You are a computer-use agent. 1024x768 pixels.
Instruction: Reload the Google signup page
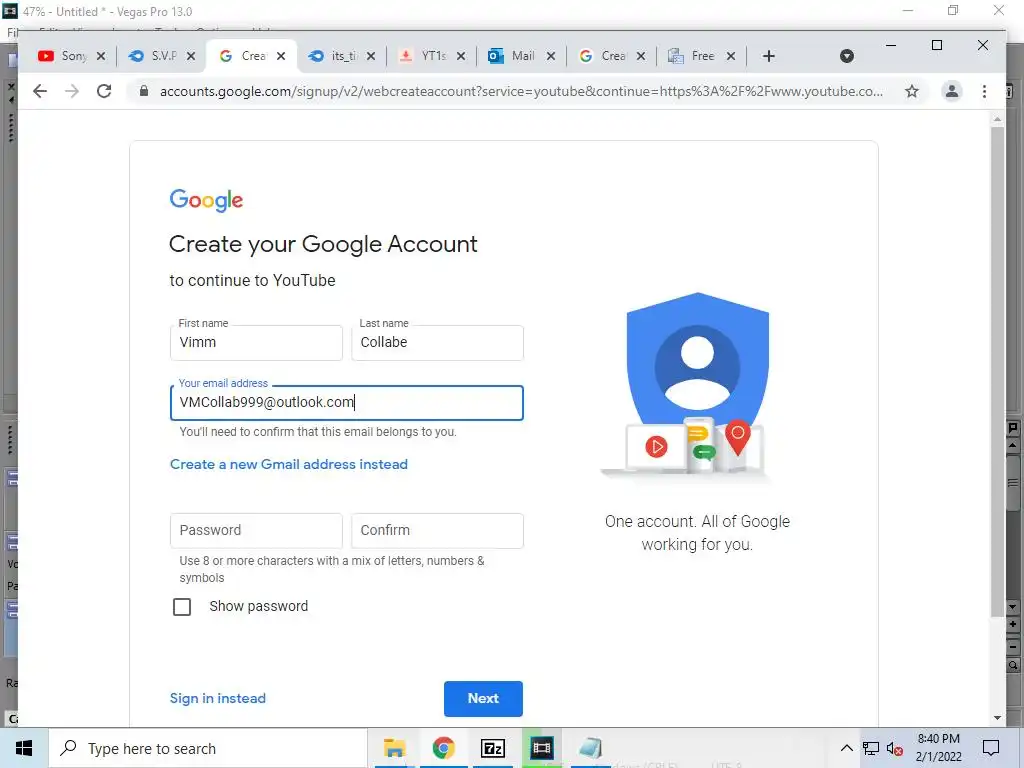coord(104,91)
